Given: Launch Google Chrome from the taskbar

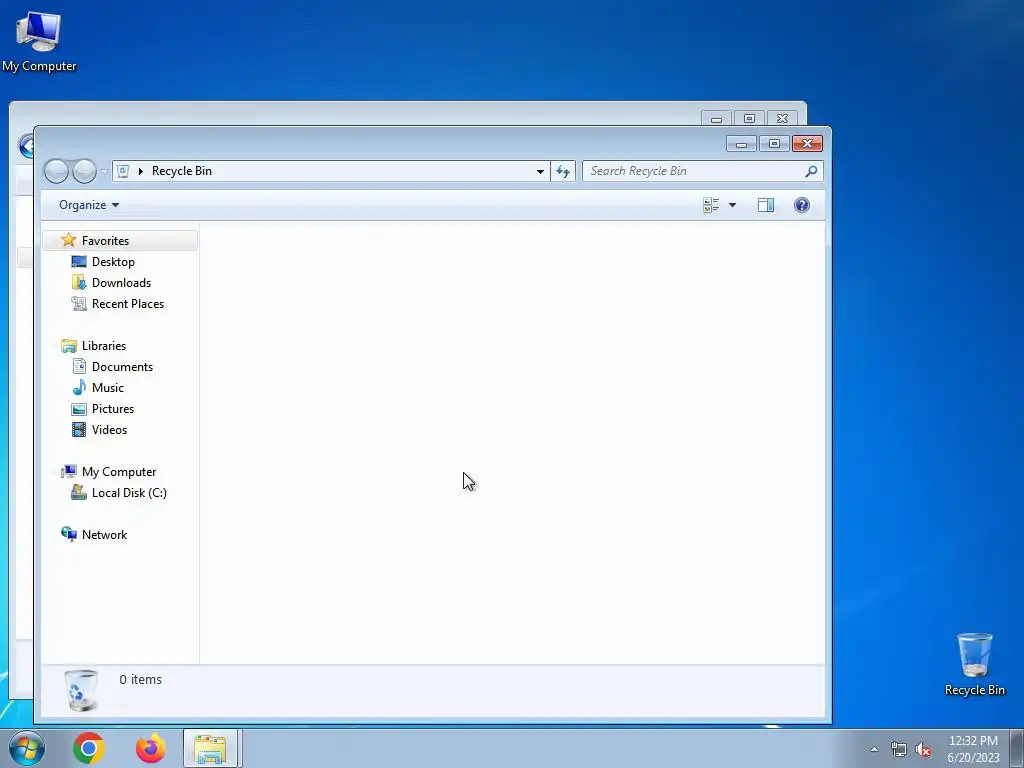Looking at the screenshot, I should 89,748.
